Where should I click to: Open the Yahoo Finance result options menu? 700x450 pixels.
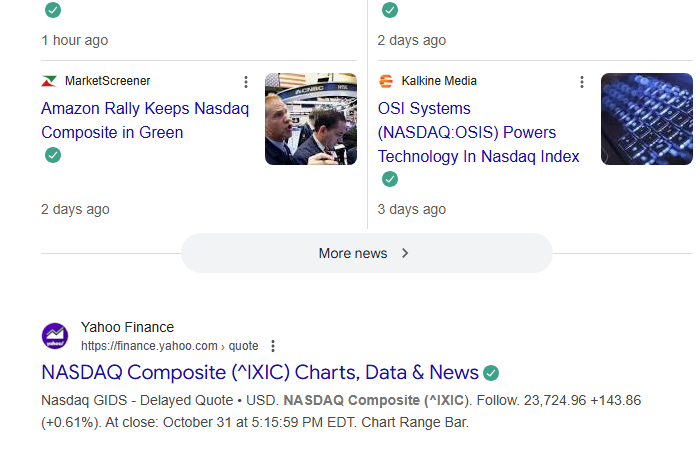pyautogui.click(x=273, y=346)
